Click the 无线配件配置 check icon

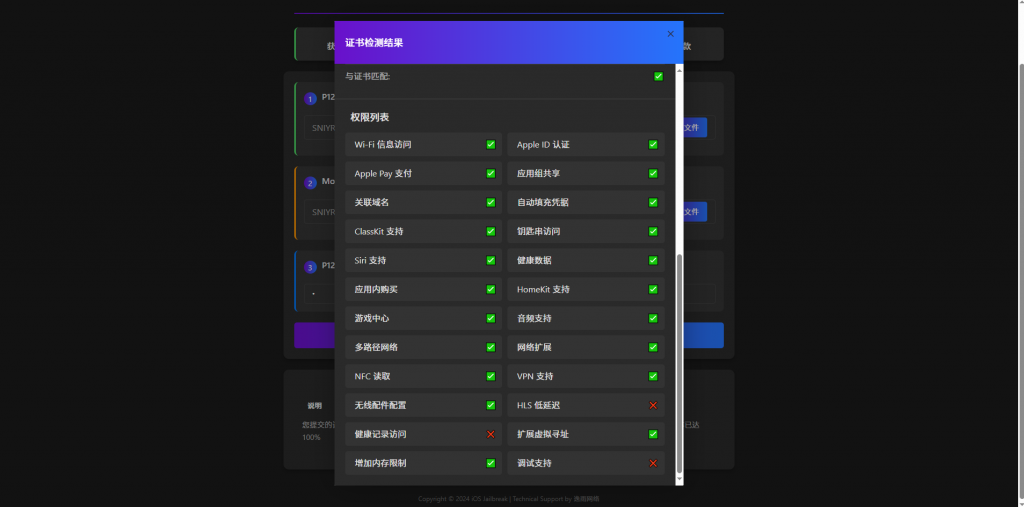click(490, 405)
